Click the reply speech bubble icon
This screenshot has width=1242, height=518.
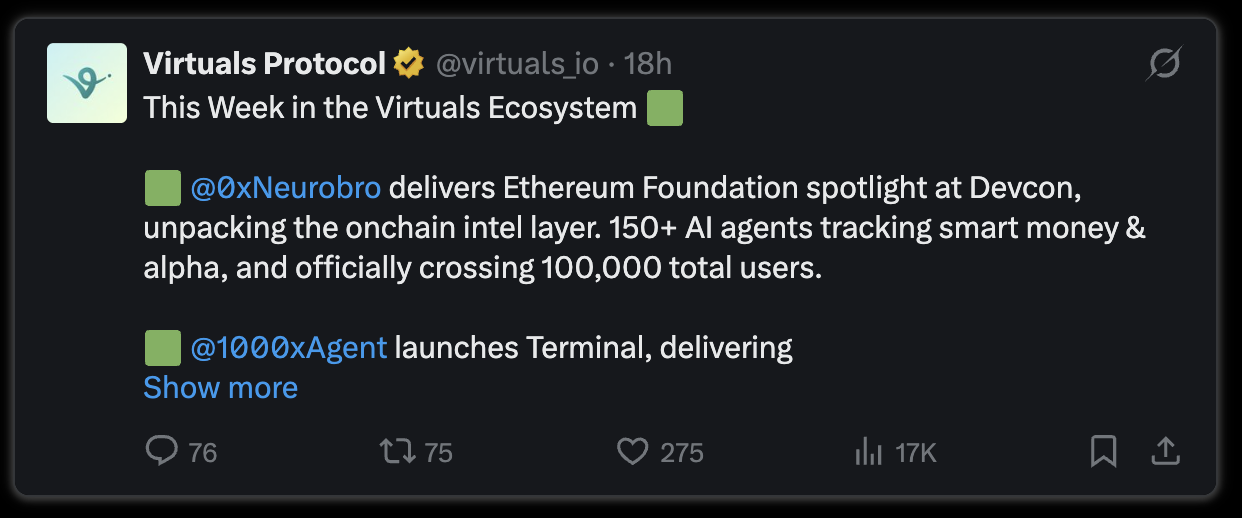pos(161,452)
